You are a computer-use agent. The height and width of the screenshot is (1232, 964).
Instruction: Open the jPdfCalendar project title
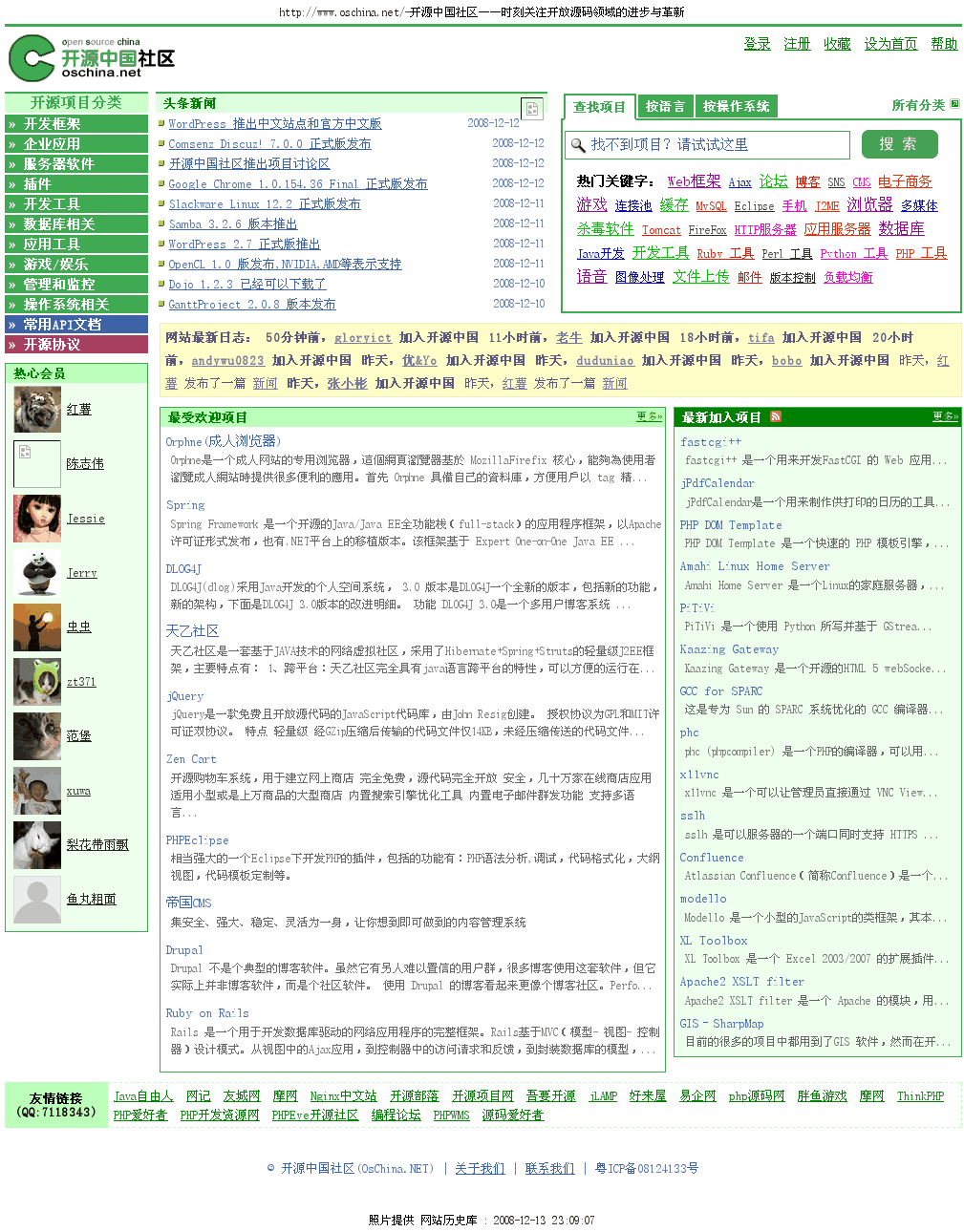pos(718,483)
